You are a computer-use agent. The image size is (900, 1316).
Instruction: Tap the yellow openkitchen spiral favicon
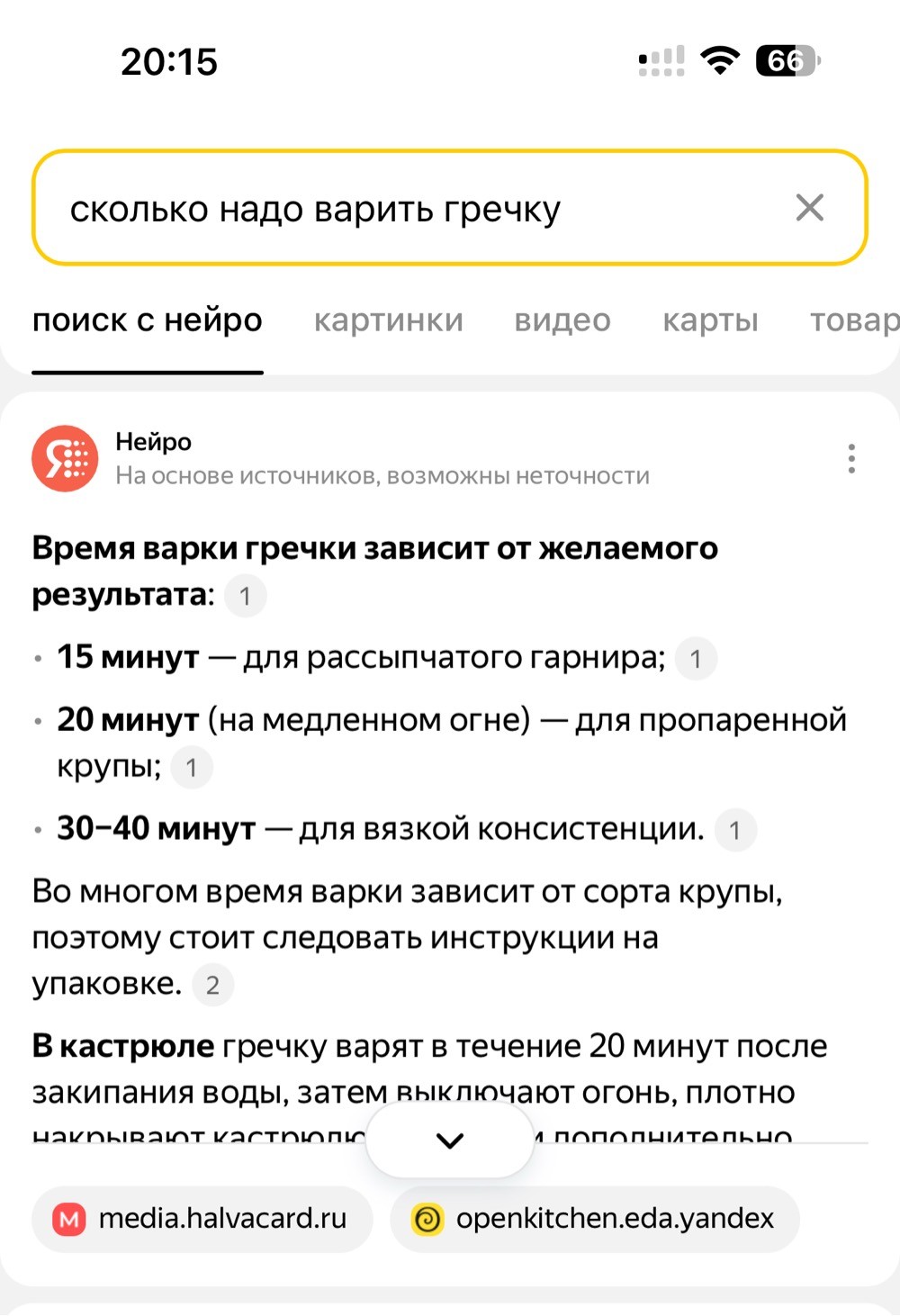[427, 1220]
